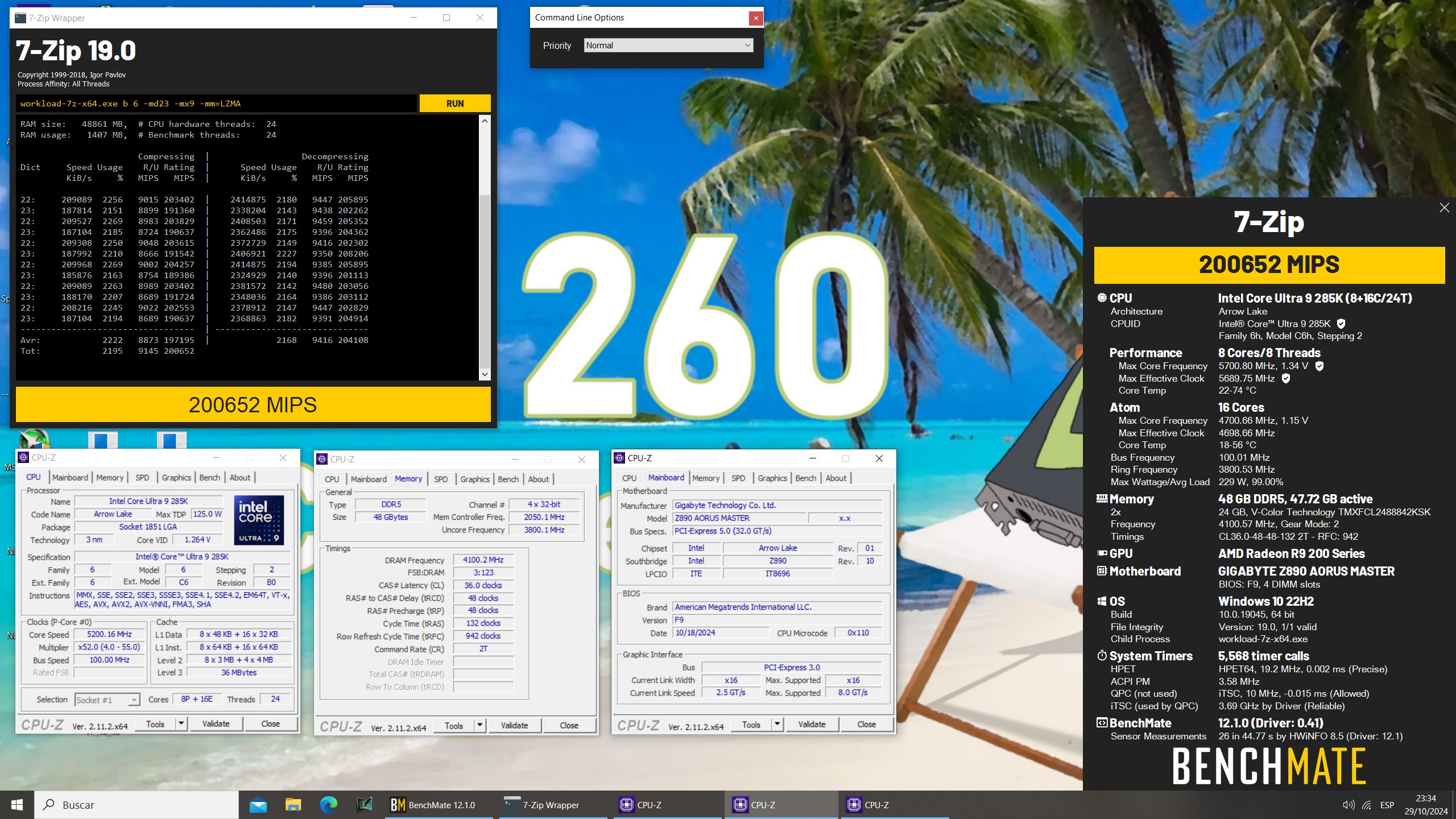The width and height of the screenshot is (1456, 819).
Task: Open Memory tab in right CPU-Z window
Action: 706,478
